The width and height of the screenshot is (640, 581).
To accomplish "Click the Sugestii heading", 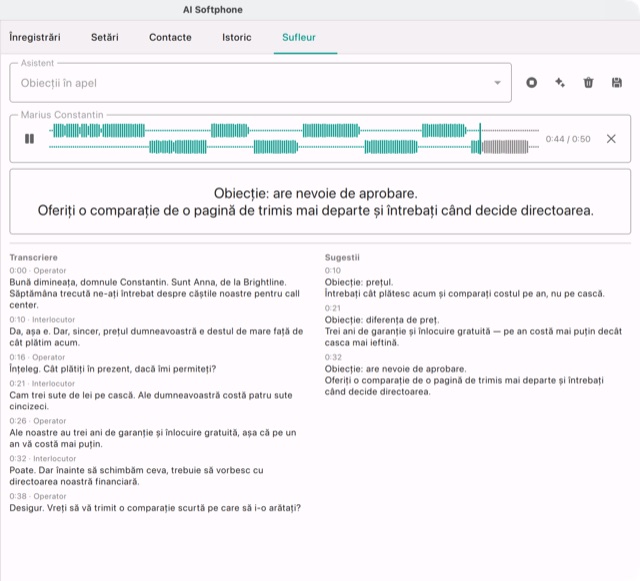I will tap(342, 258).
